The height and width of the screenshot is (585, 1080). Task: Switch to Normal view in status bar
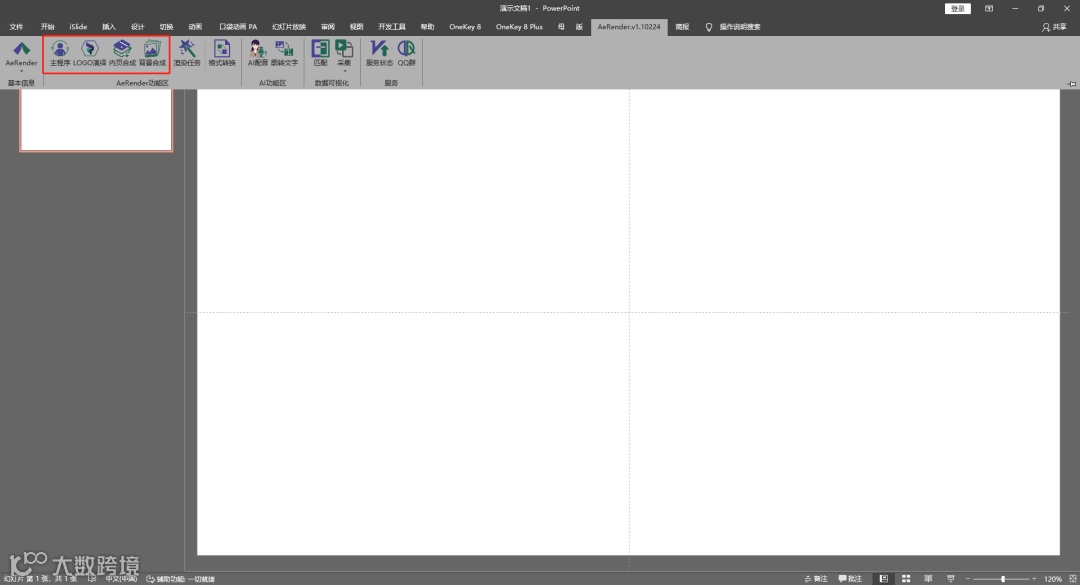(x=884, y=579)
